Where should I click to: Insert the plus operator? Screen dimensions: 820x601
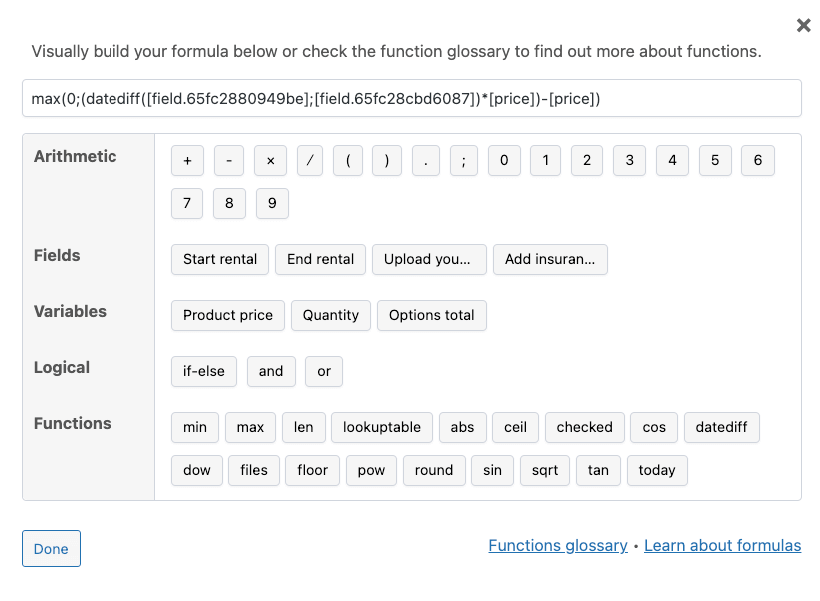pos(187,161)
